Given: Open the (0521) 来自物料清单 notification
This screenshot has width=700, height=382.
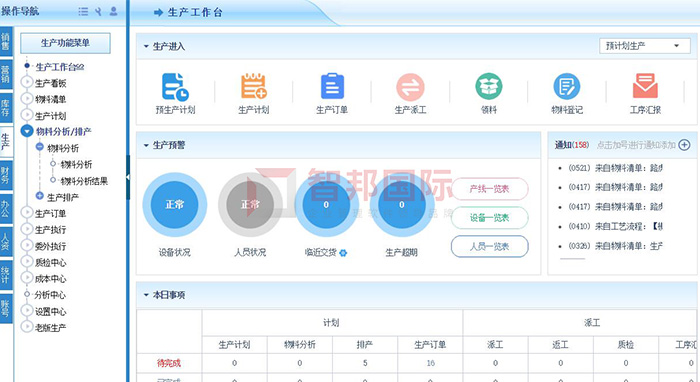Looking at the screenshot, I should (x=615, y=168).
